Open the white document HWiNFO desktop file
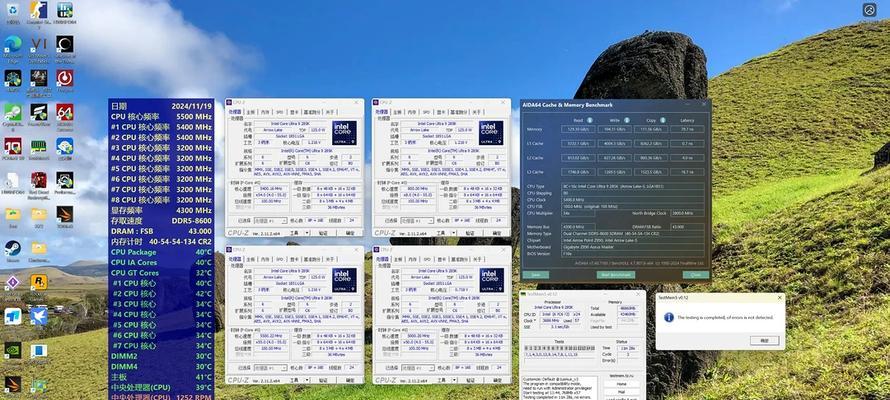Image resolution: width=890 pixels, height=400 pixels. coord(12,180)
